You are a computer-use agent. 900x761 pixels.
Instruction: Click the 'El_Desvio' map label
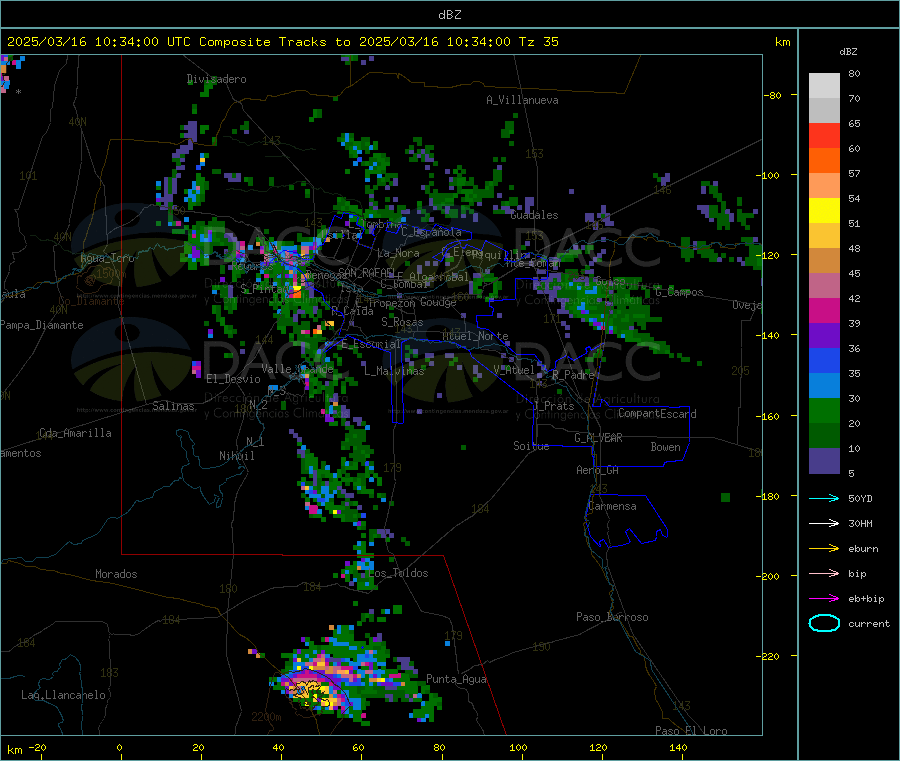(x=233, y=379)
